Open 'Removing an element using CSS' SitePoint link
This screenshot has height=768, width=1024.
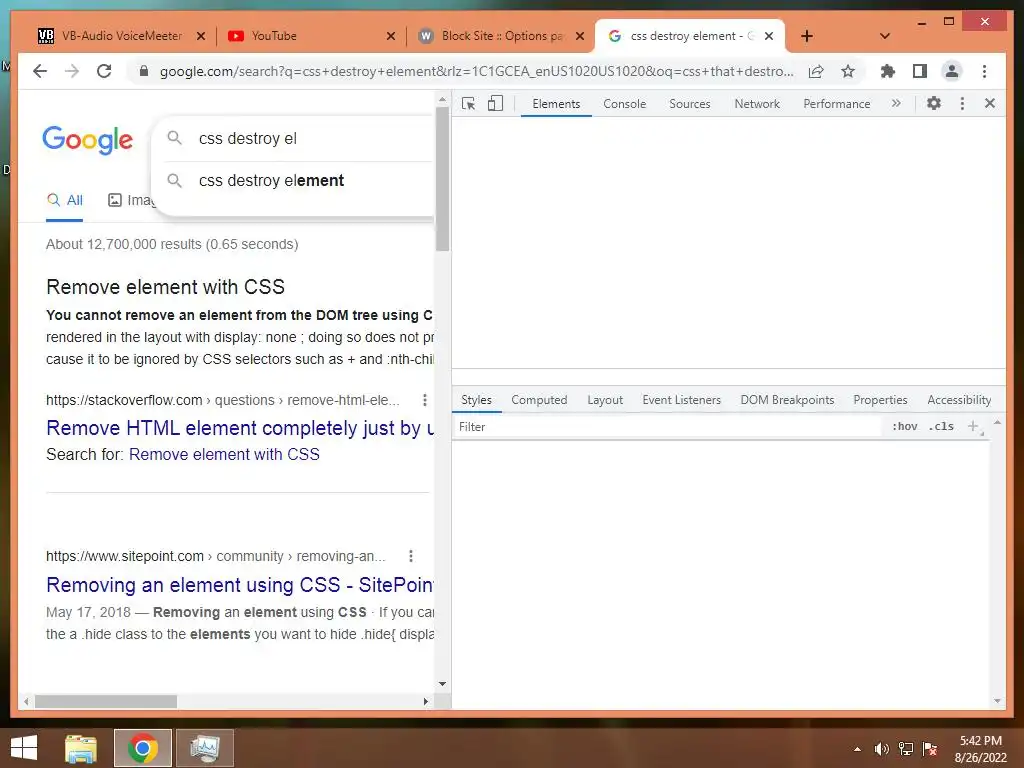[x=240, y=584]
